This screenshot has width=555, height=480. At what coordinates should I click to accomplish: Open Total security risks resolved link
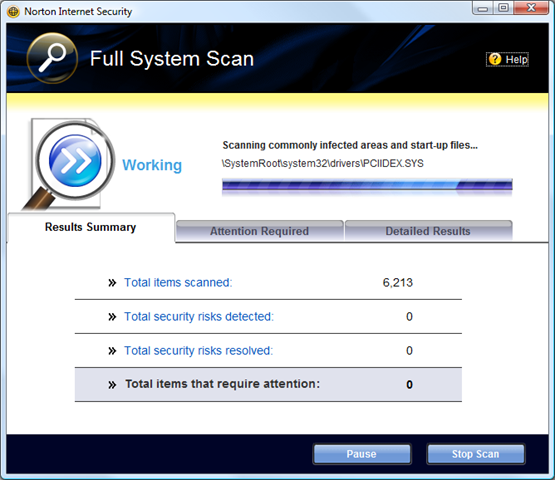click(x=199, y=350)
